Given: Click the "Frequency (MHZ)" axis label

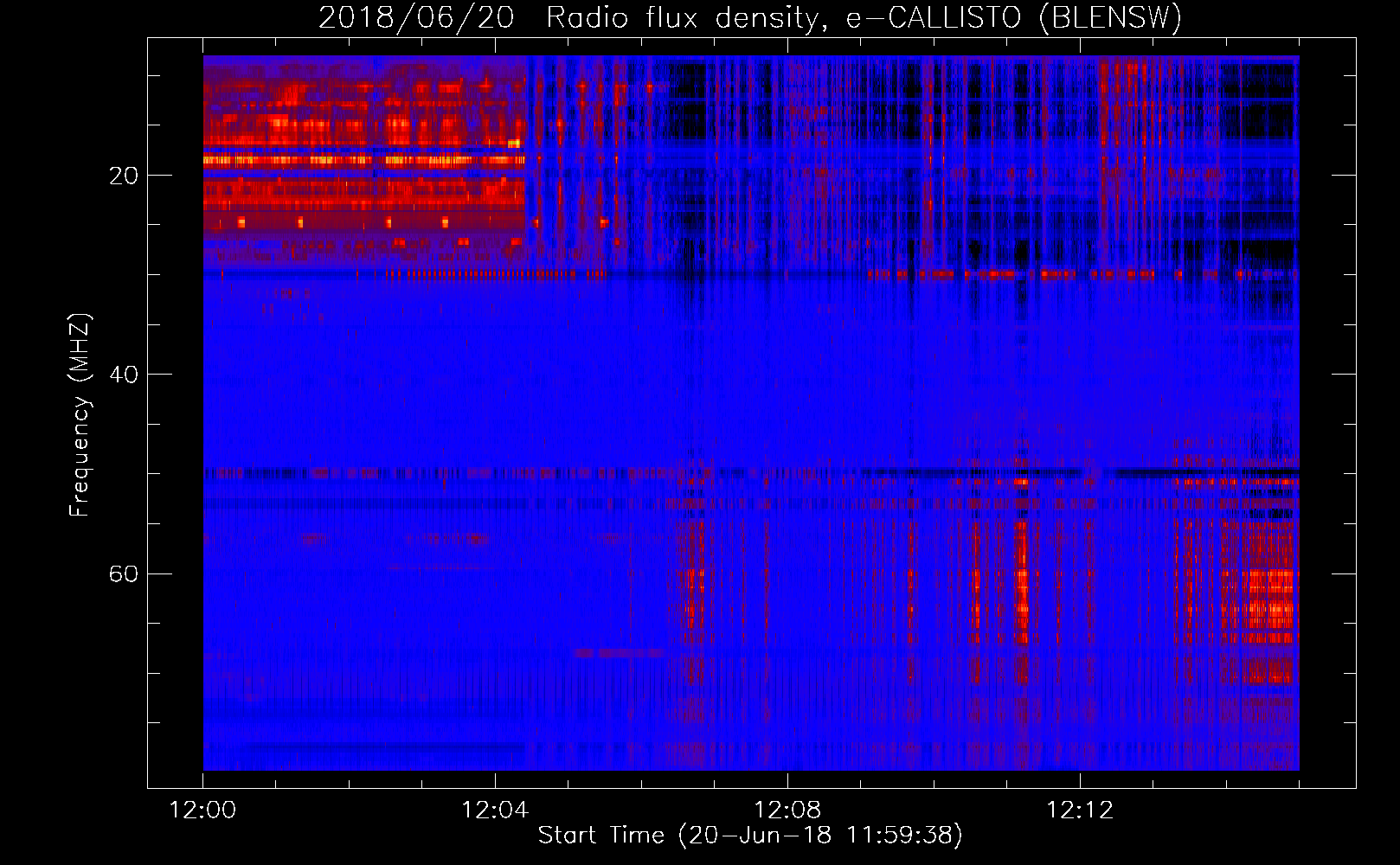Looking at the screenshot, I should (x=80, y=414).
